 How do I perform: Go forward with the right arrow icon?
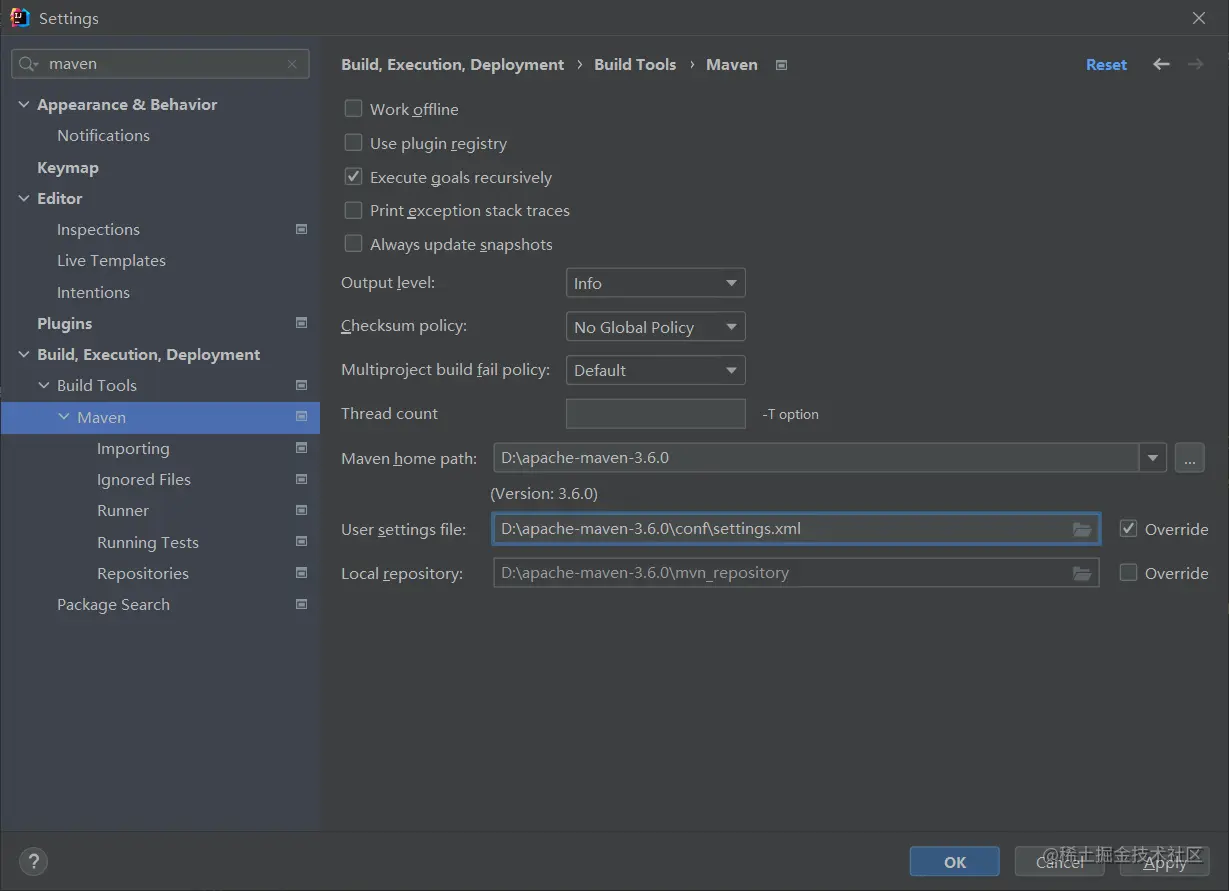coord(1195,64)
